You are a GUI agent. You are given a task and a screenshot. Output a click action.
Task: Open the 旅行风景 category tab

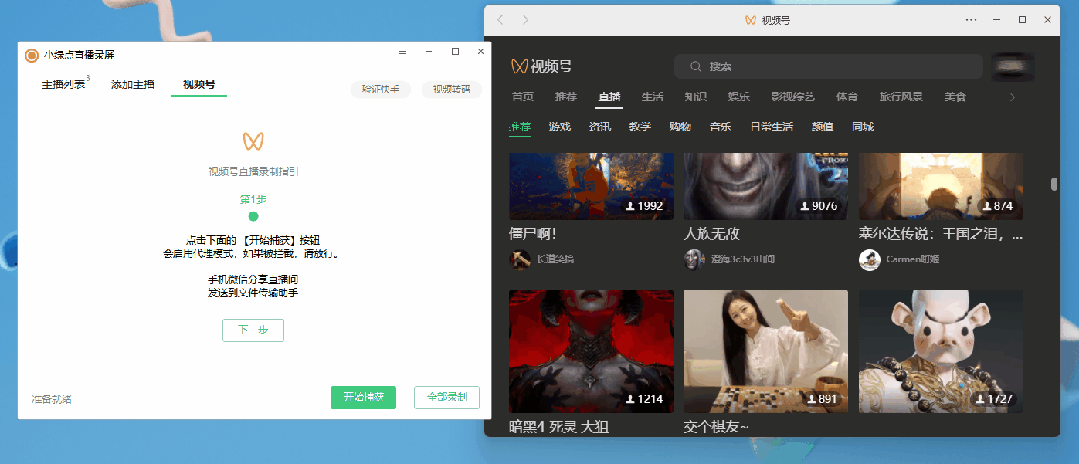pyautogui.click(x=901, y=97)
